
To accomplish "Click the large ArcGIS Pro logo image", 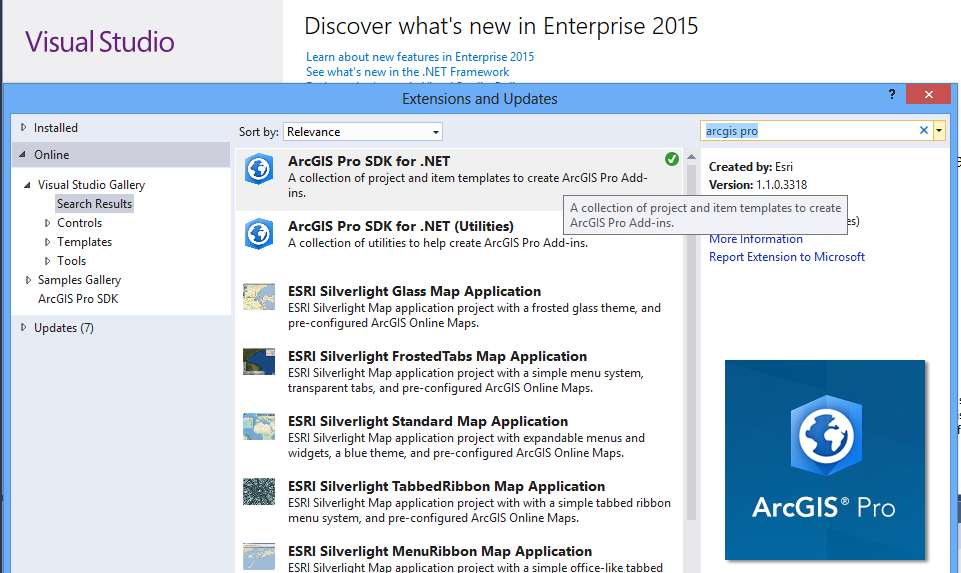I will point(825,459).
